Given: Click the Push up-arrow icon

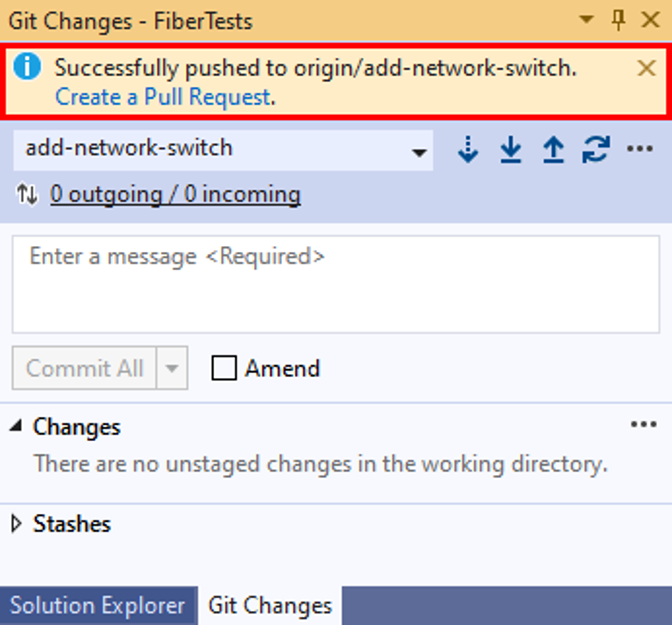Looking at the screenshot, I should (553, 150).
